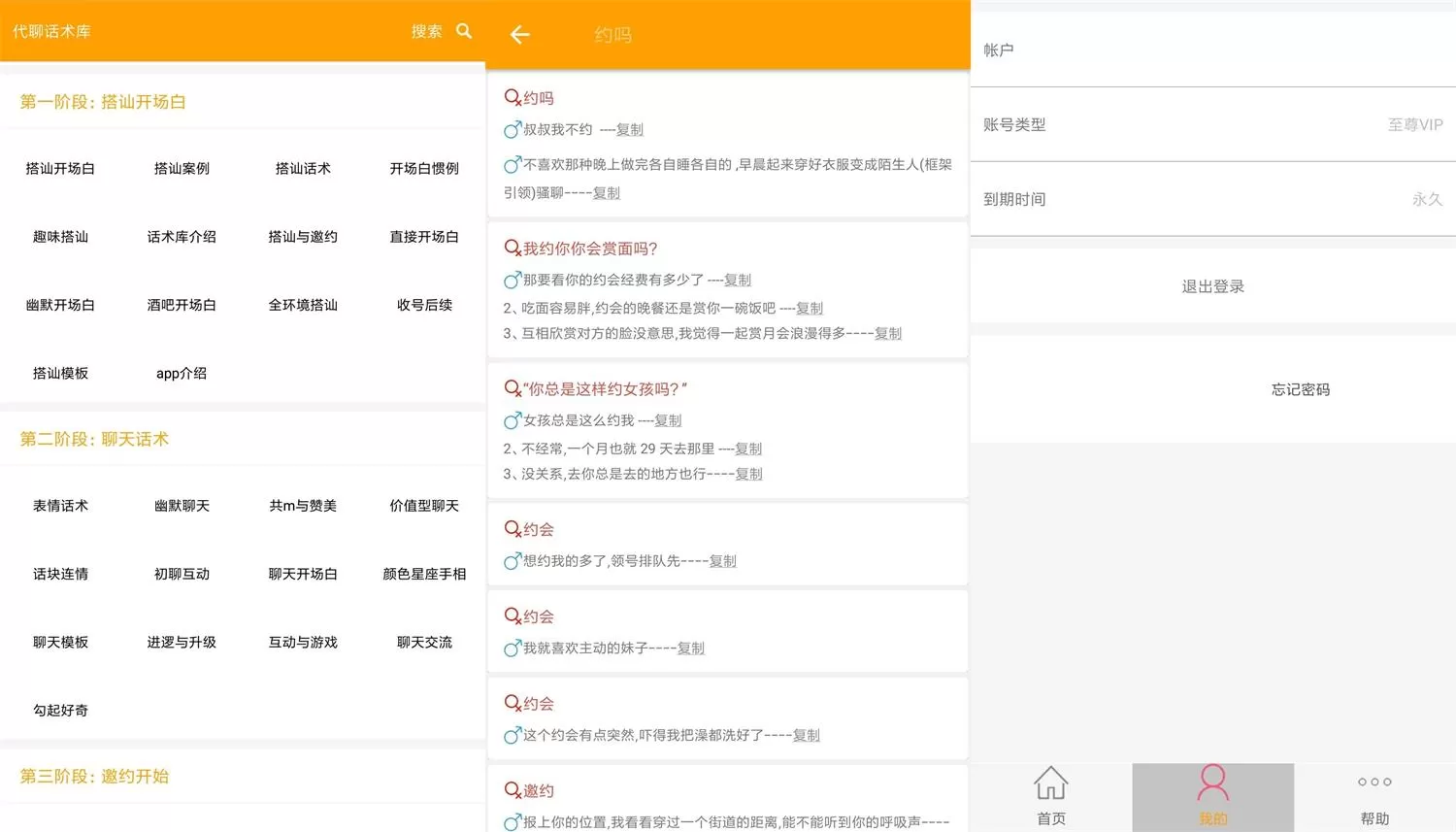
Task: Select the 账号类型 至尊VIP row
Action: coord(1212,123)
